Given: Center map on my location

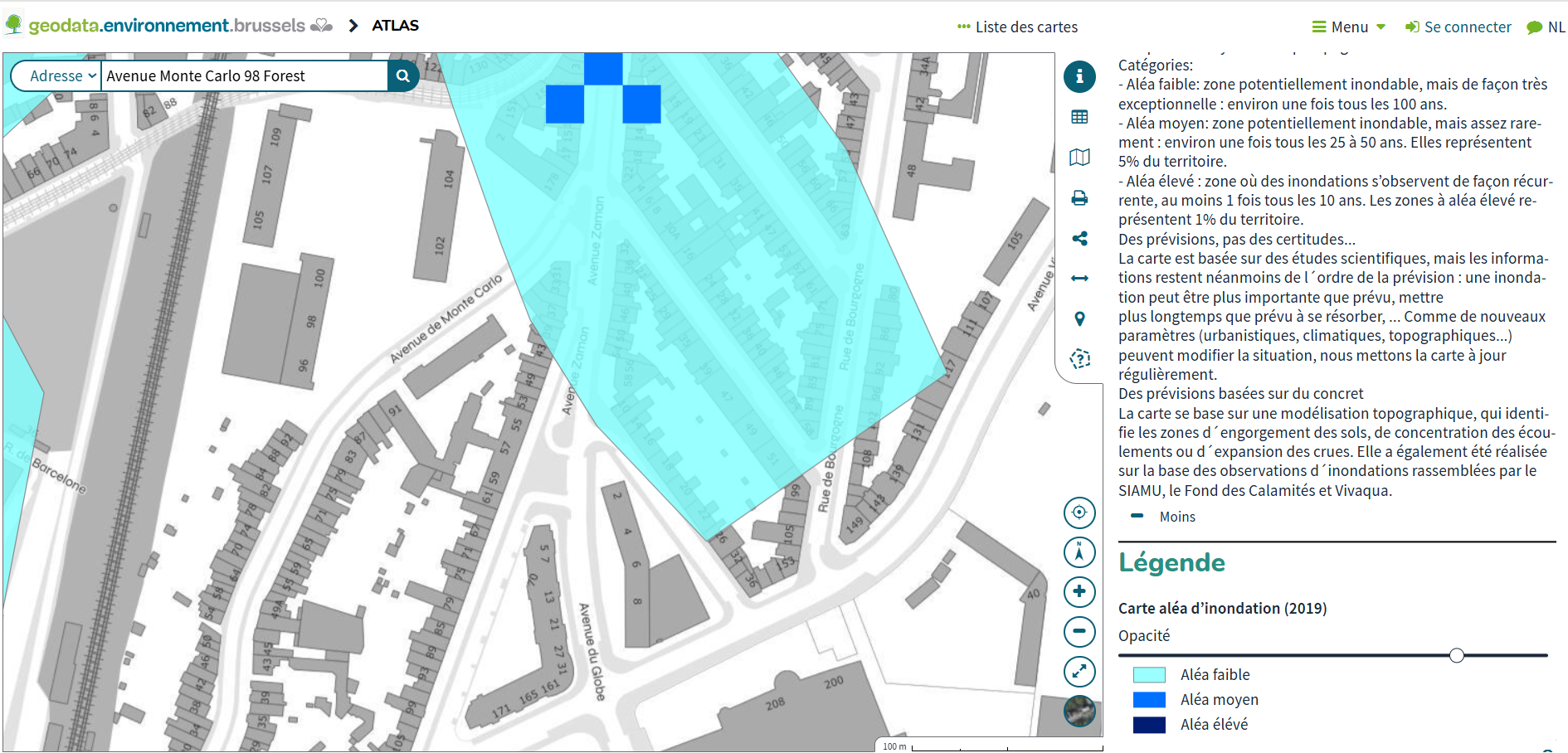Looking at the screenshot, I should (x=1079, y=513).
